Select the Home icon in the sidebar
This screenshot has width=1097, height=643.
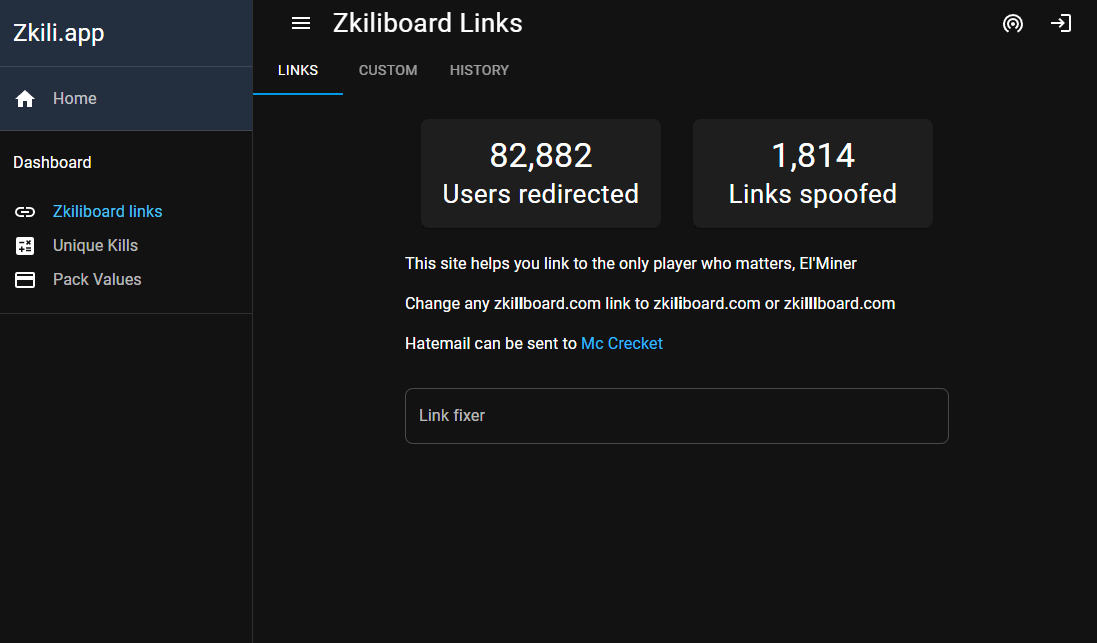point(24,98)
